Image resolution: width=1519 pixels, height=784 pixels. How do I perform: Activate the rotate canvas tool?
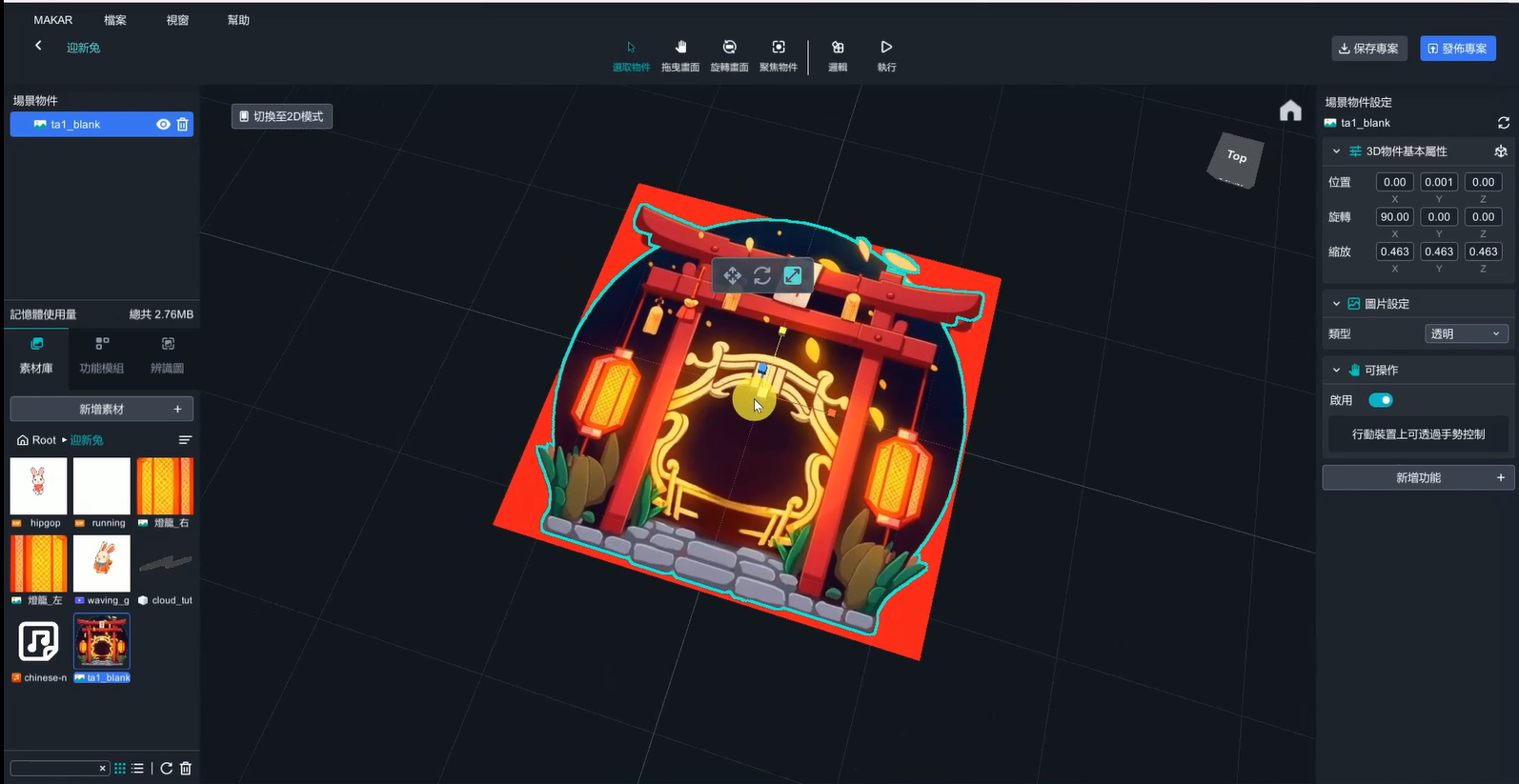(x=729, y=54)
